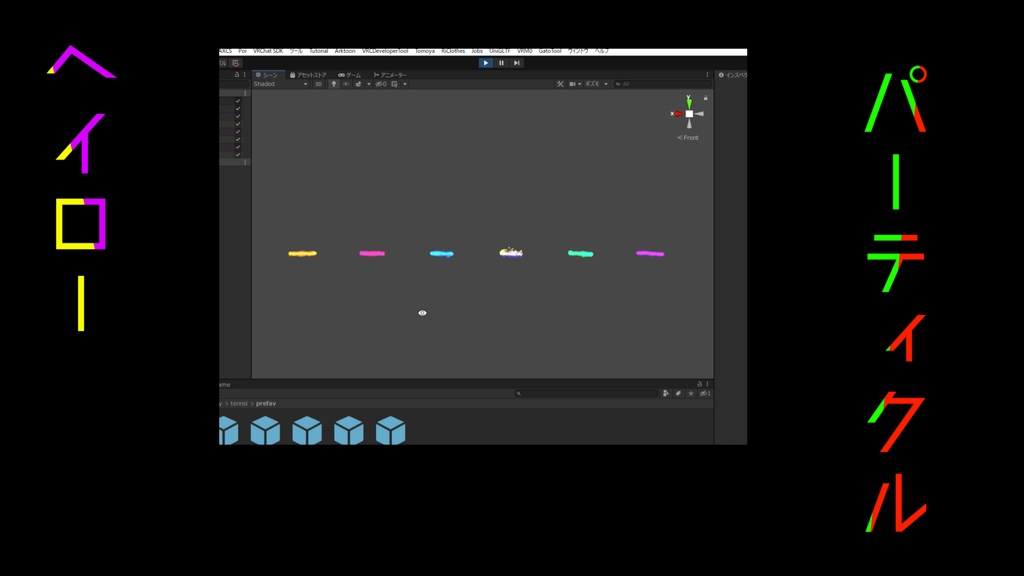
Task: Toggle the scene gizmo lock icon
Action: (705, 98)
